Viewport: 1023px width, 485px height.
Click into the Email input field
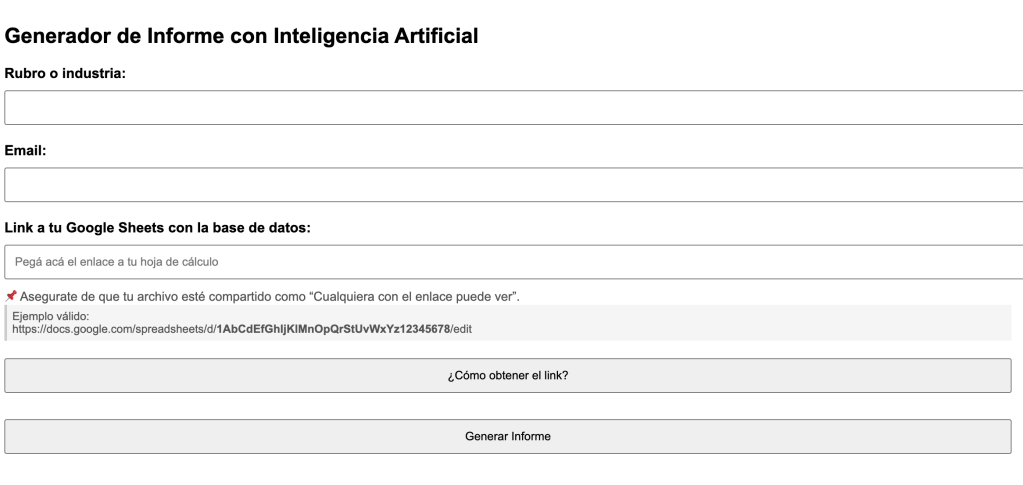512,185
